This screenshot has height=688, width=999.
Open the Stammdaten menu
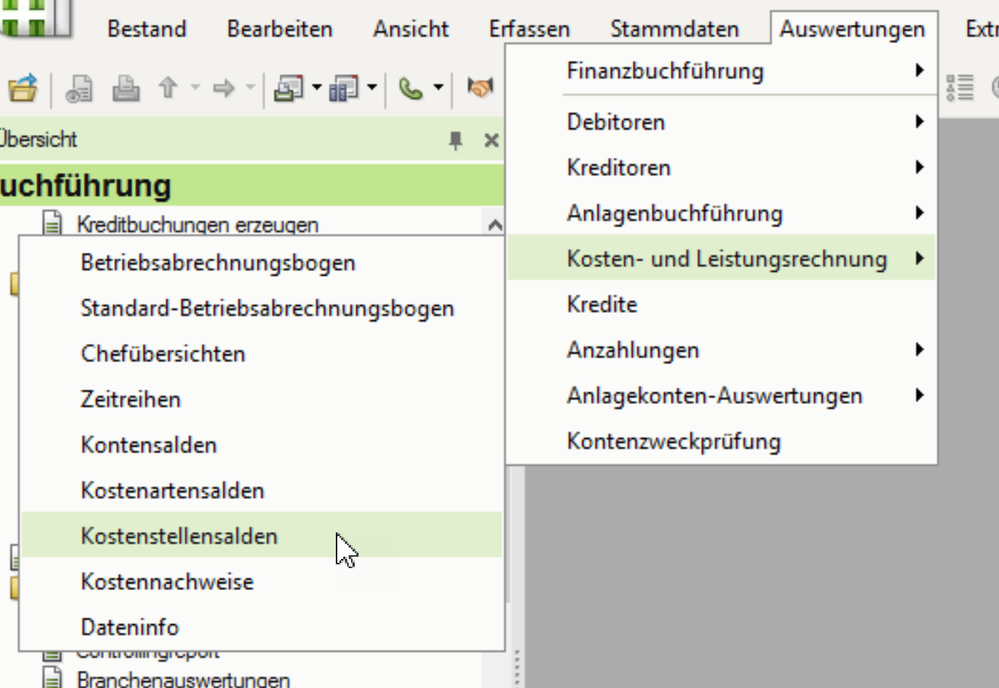click(674, 29)
